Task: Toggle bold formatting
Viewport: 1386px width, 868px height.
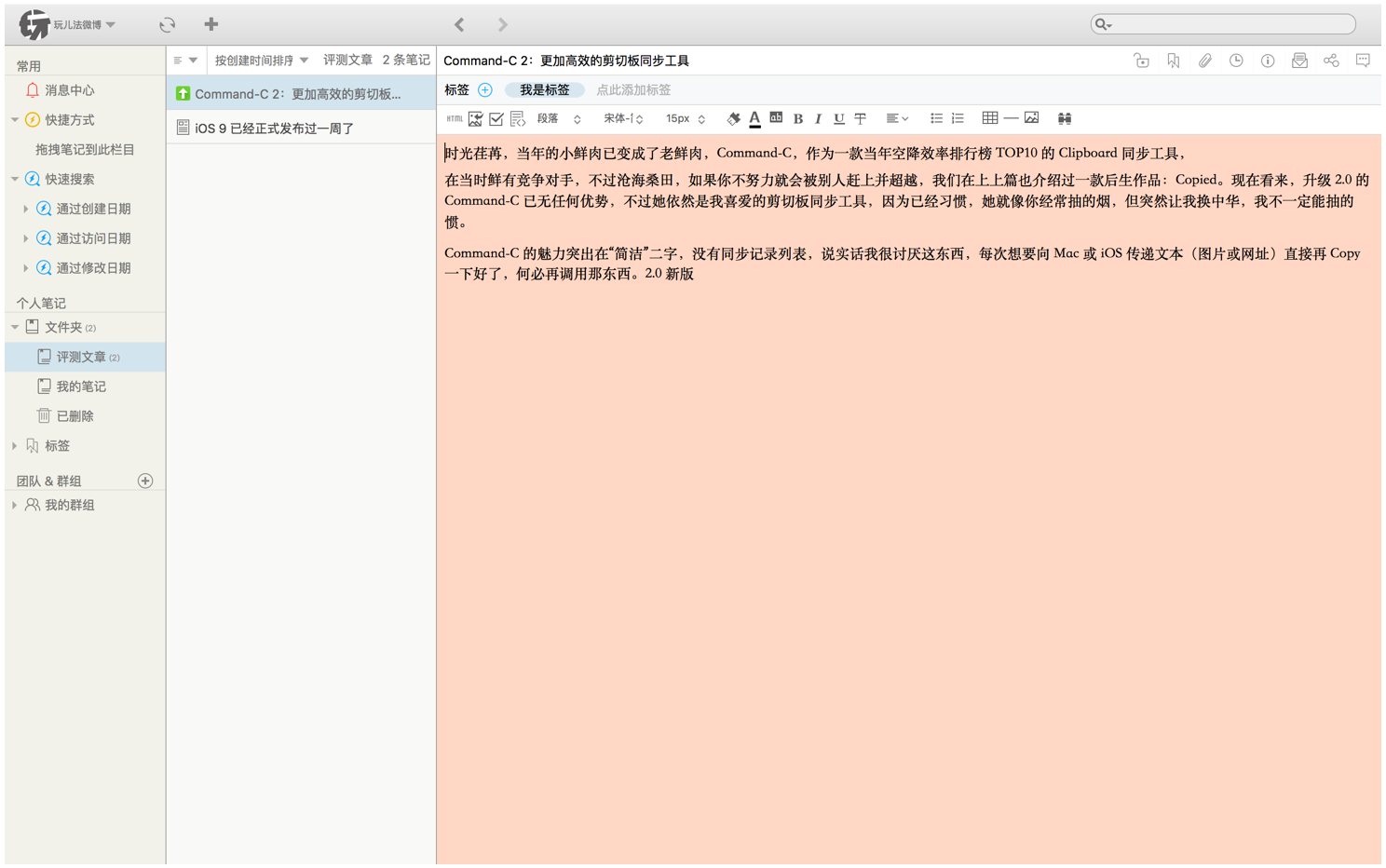Action: (797, 118)
